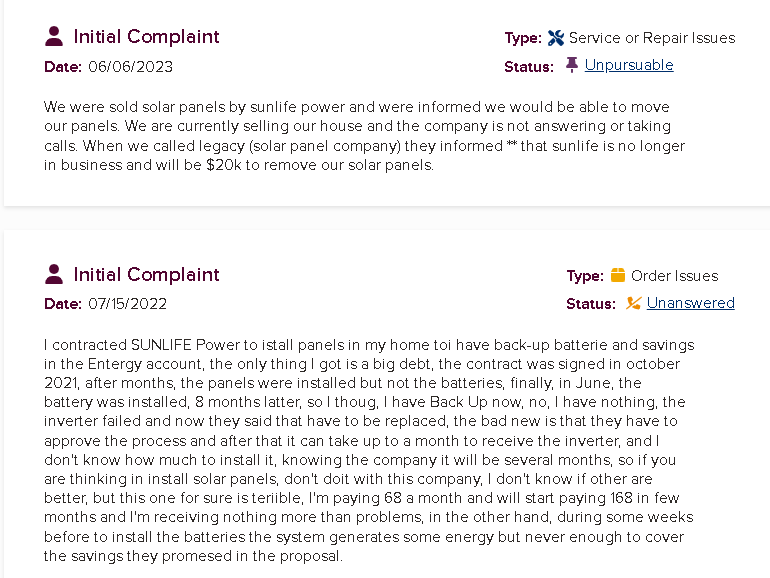Select the first Initial Complaint heading
The width and height of the screenshot is (770, 578).
coord(146,36)
